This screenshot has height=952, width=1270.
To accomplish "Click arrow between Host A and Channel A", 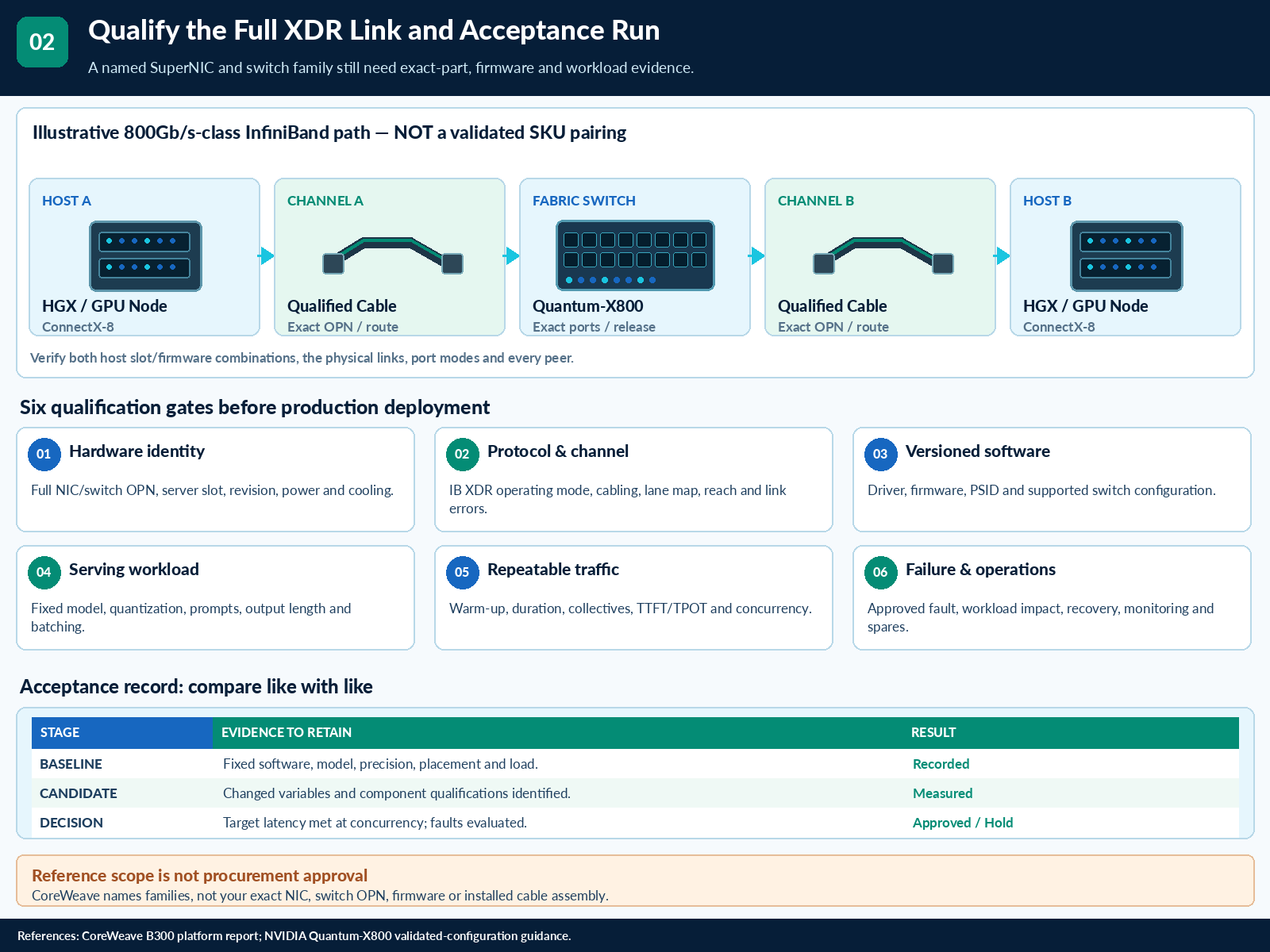I will [x=267, y=255].
